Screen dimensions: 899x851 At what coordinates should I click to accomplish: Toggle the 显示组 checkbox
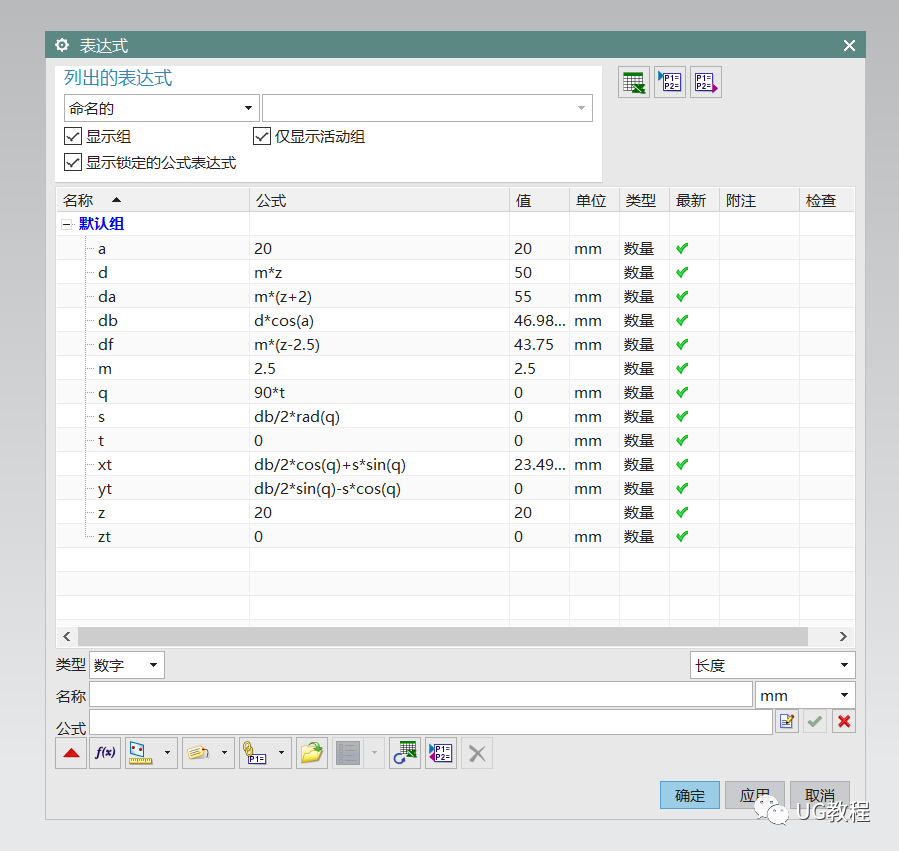(73, 136)
